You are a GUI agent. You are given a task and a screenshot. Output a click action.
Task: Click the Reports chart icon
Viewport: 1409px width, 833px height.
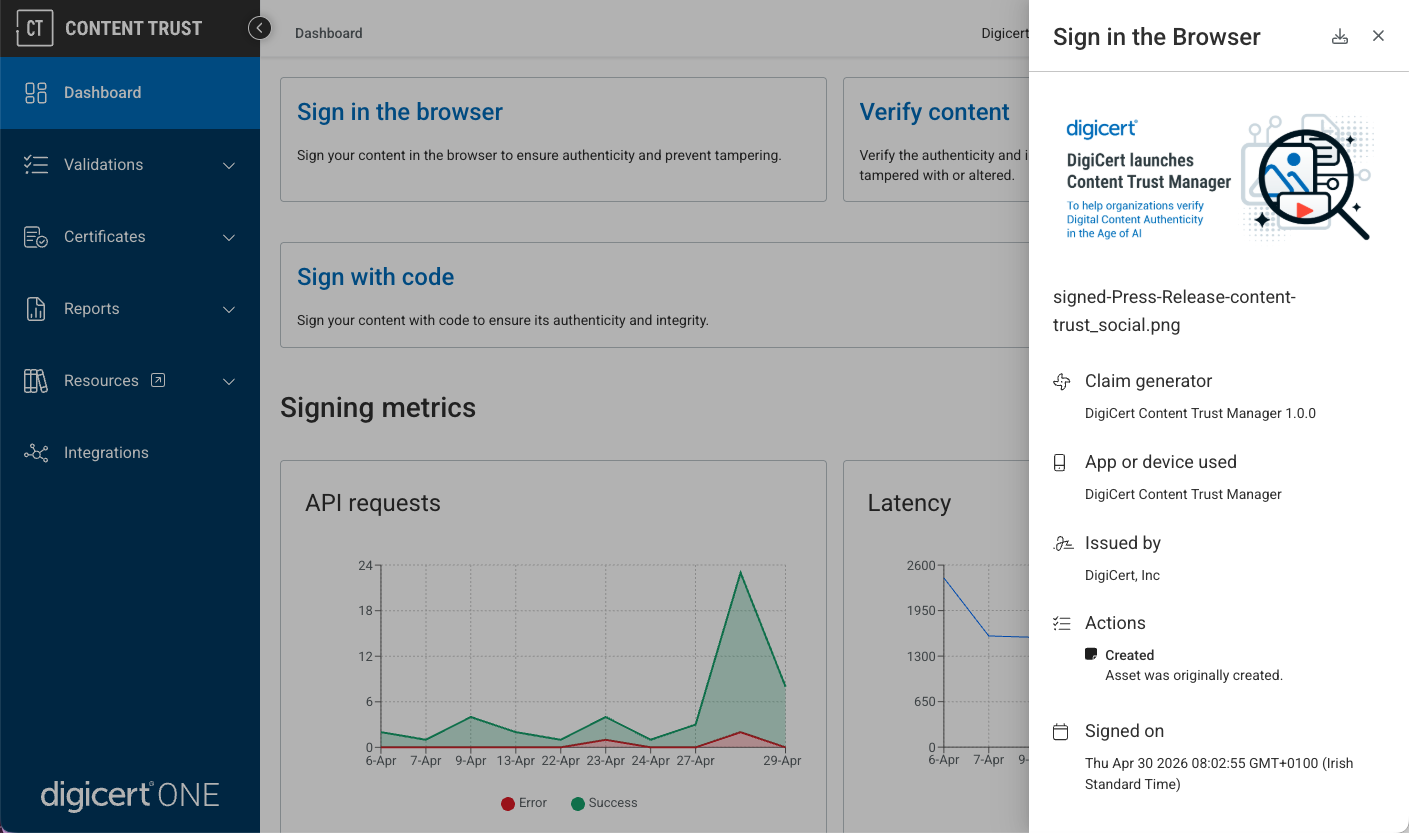point(36,309)
